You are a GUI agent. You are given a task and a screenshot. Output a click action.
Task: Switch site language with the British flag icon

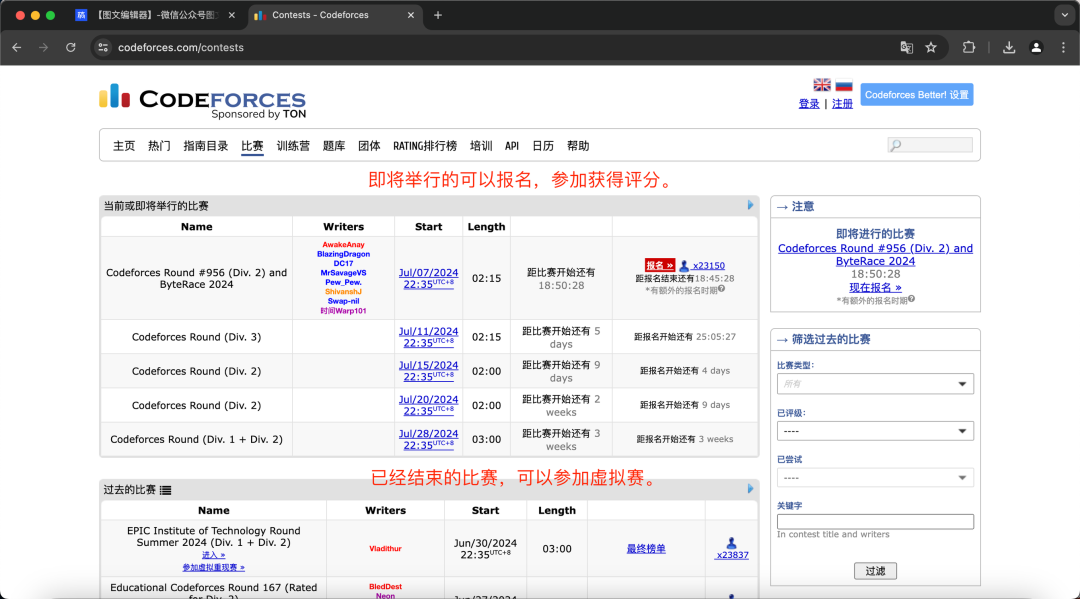click(x=821, y=85)
